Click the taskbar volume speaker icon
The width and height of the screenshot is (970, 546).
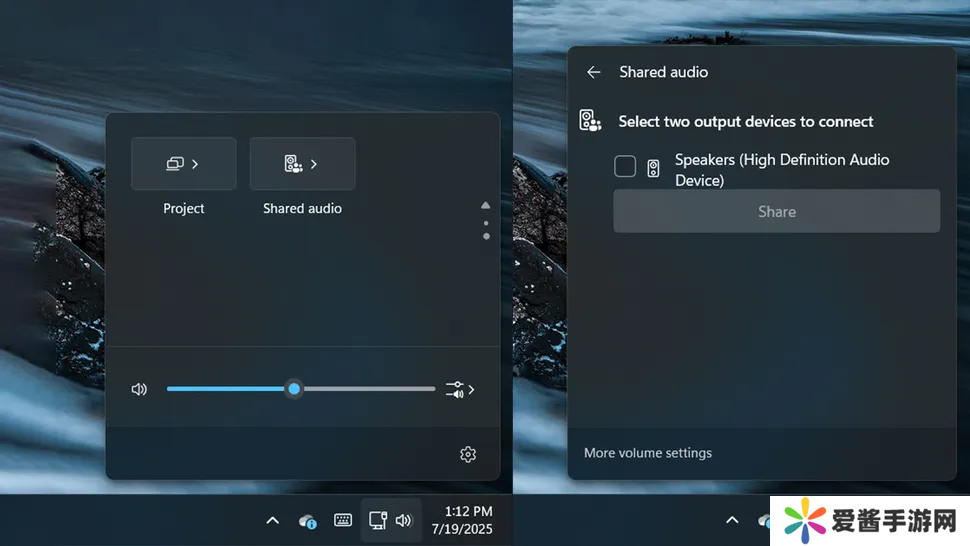[x=404, y=520]
